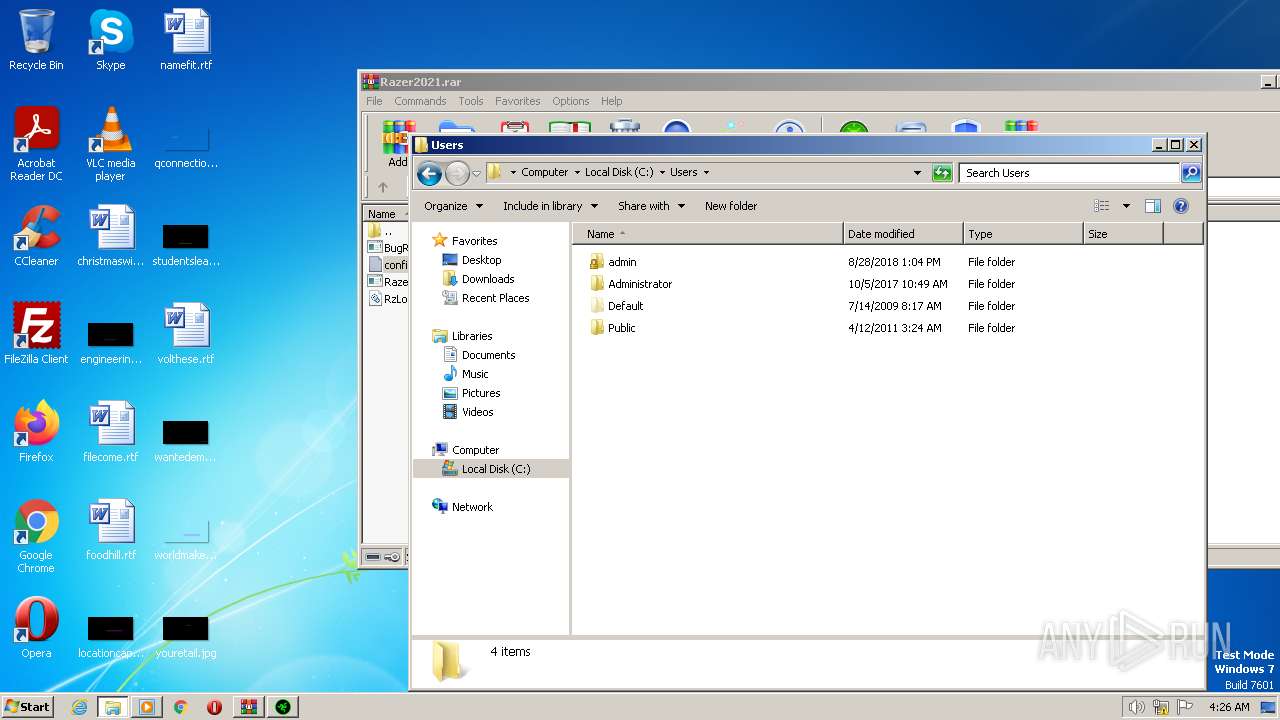Select volthese.rtf file on desktop
This screenshot has width=1280, height=720.
186,335
